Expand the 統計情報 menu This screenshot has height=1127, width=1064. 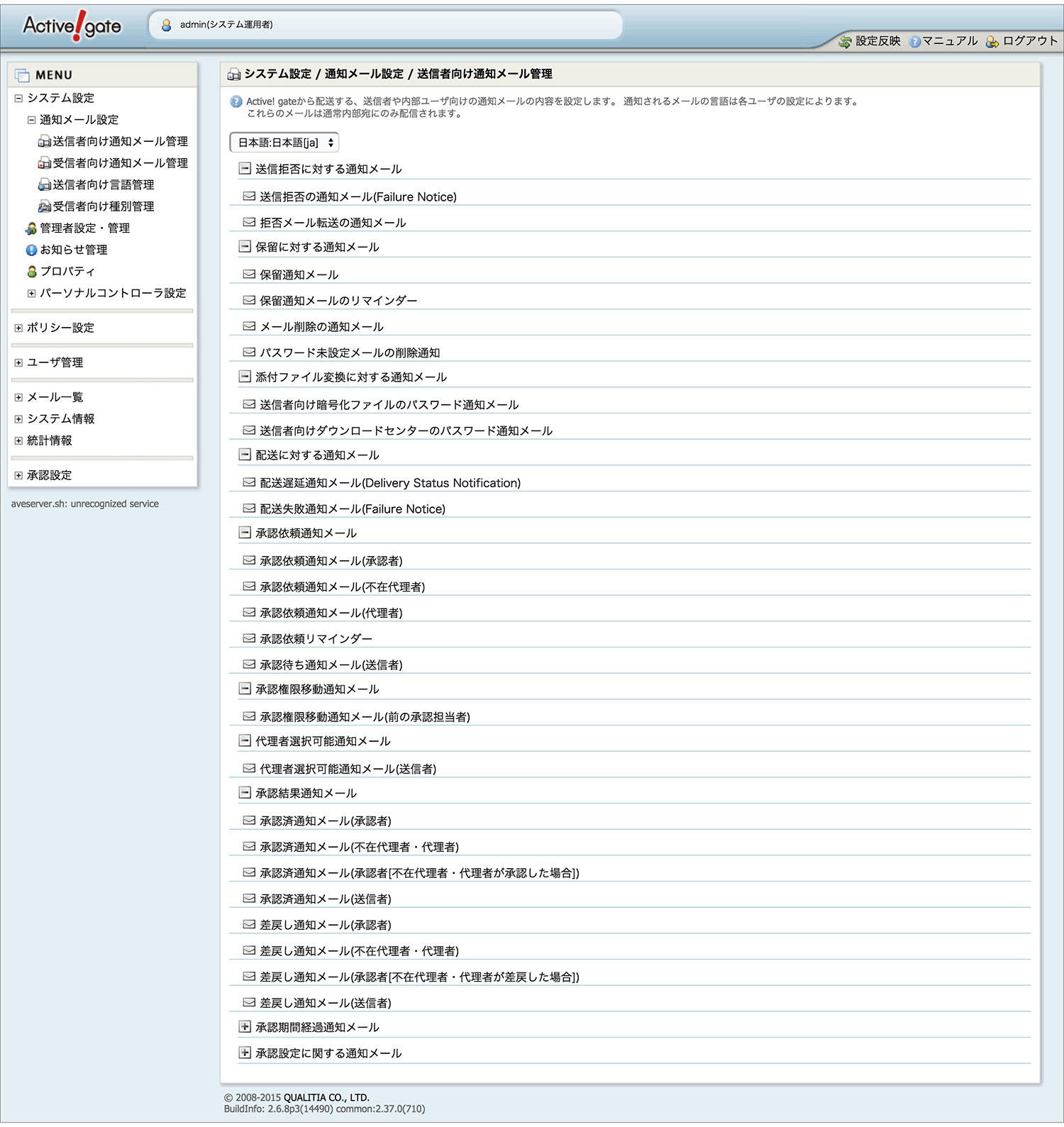(x=18, y=441)
